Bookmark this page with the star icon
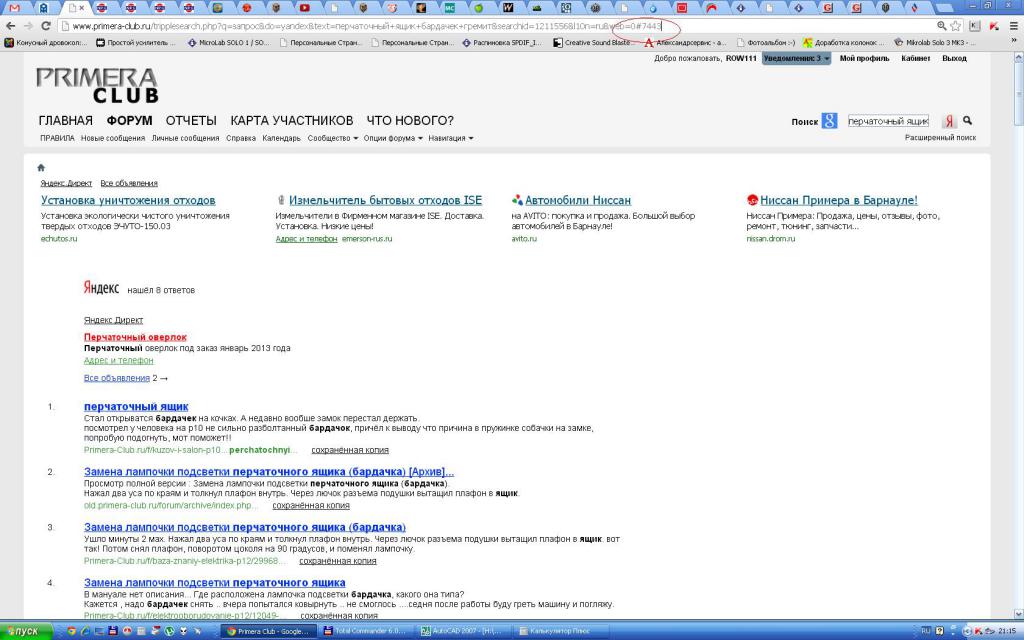 pyautogui.click(x=955, y=26)
